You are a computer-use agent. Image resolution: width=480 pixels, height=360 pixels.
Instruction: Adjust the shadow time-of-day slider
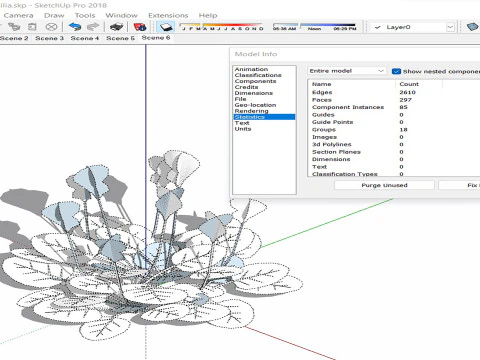[314, 27]
